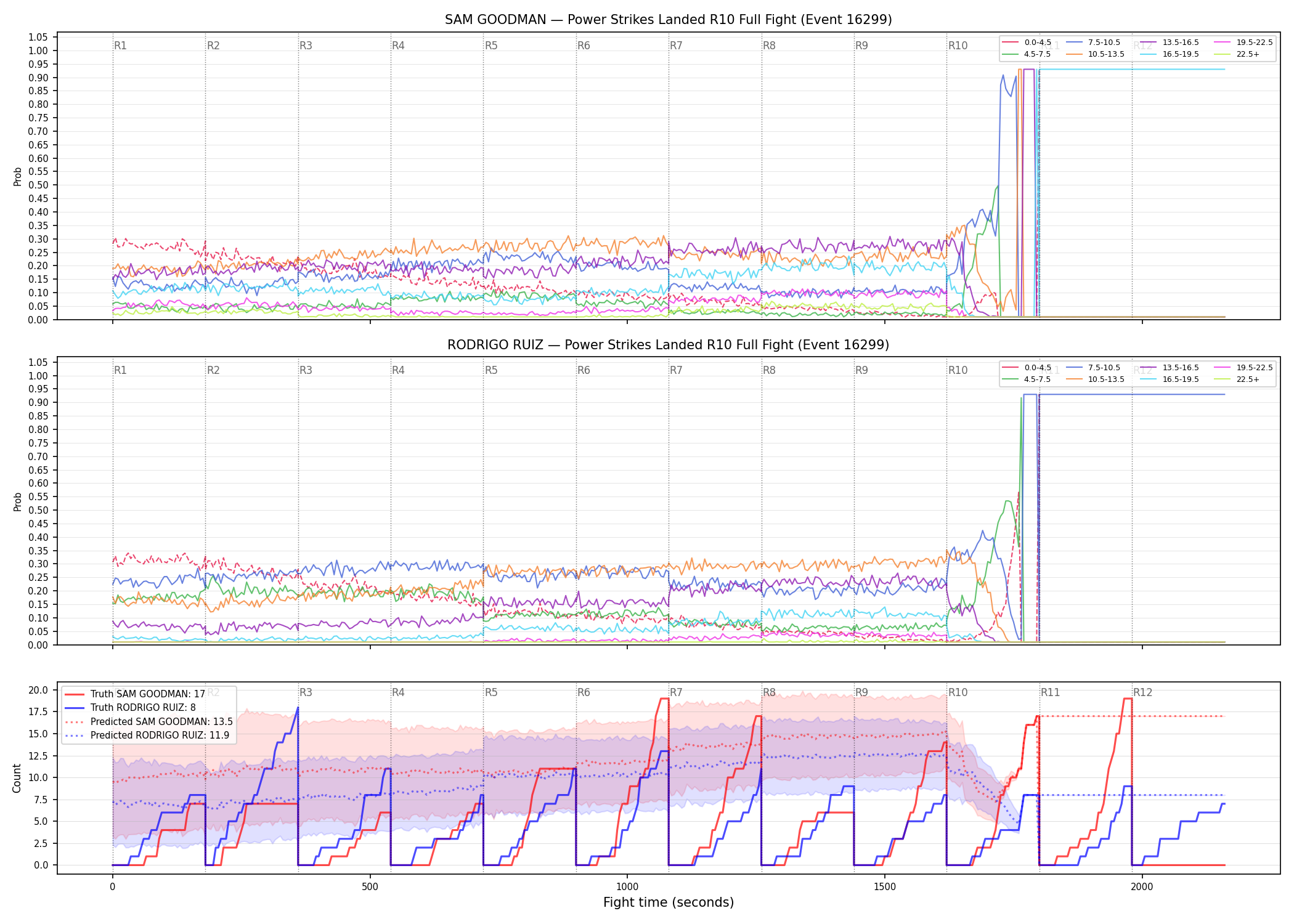Click the R10 round marker in Sam Goodman chart
Viewport: 1294px width, 924px height.
pyautogui.click(x=958, y=46)
